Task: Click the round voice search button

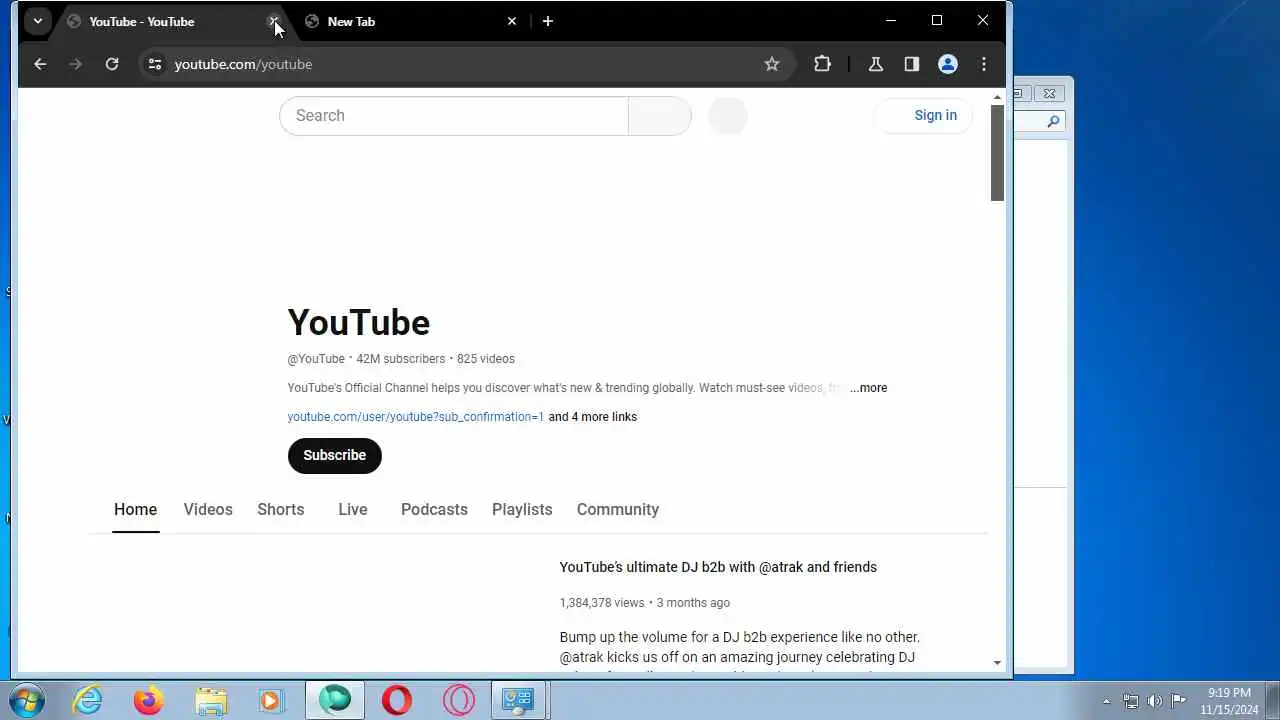Action: [x=728, y=116]
